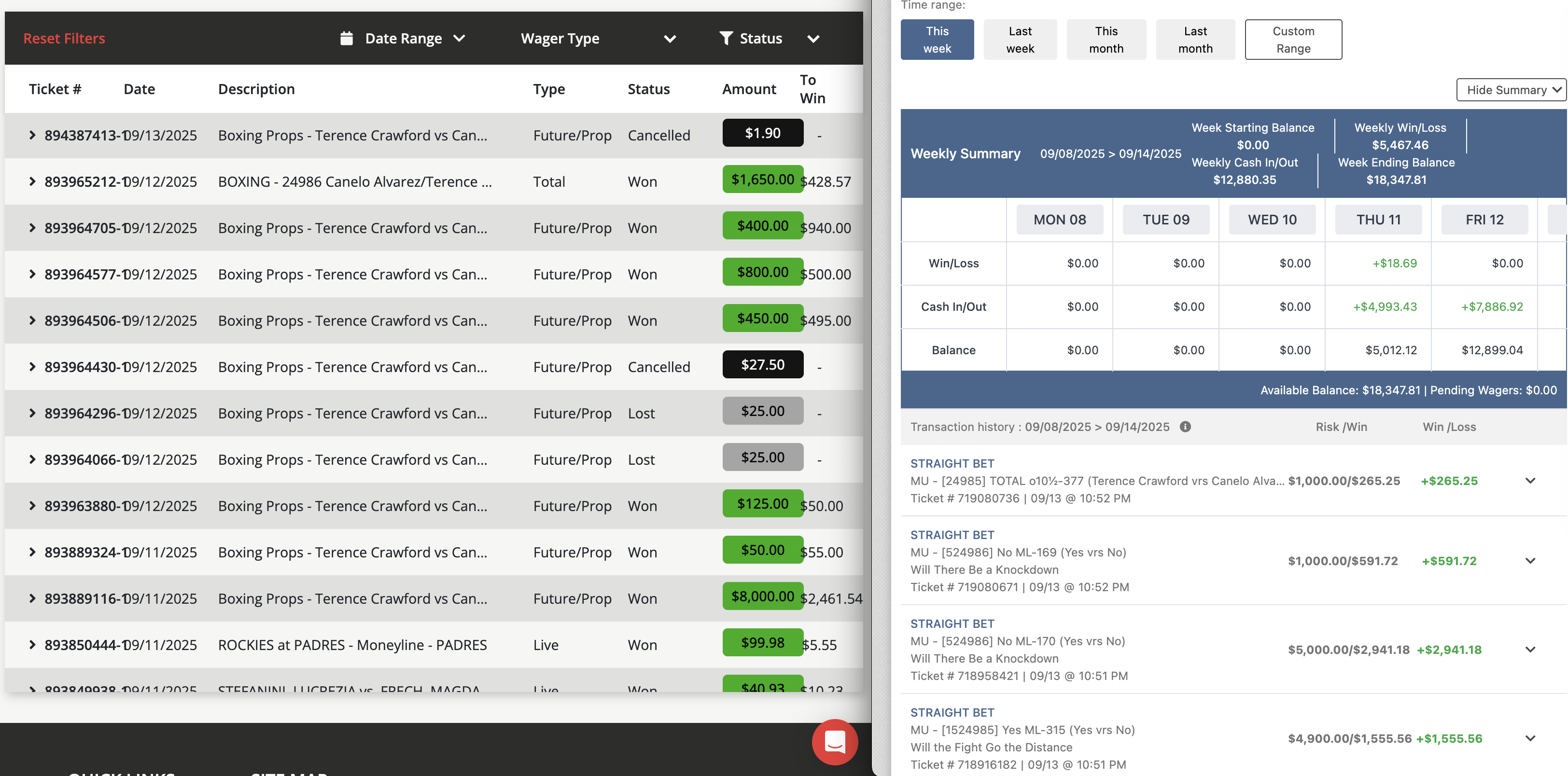Open the Wager Type filter dropdown

point(598,38)
